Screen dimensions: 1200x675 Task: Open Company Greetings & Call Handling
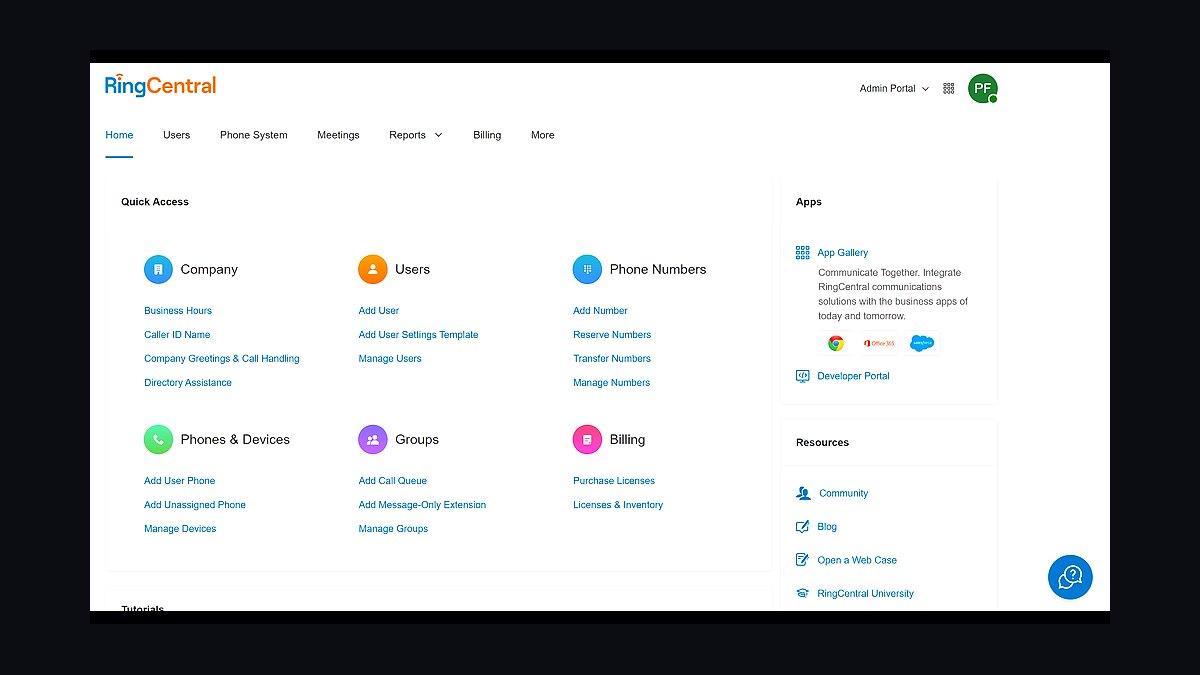point(222,359)
